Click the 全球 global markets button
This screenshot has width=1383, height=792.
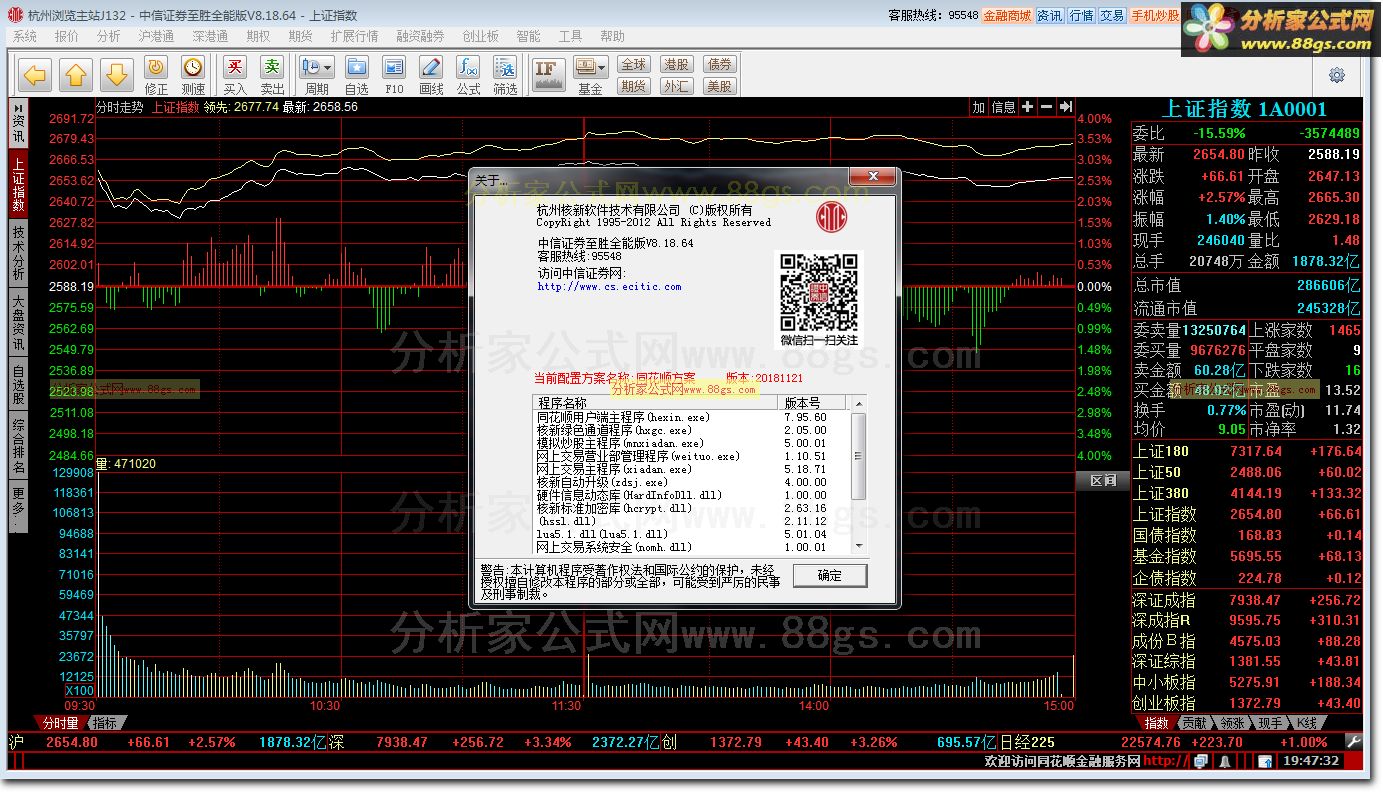[634, 64]
